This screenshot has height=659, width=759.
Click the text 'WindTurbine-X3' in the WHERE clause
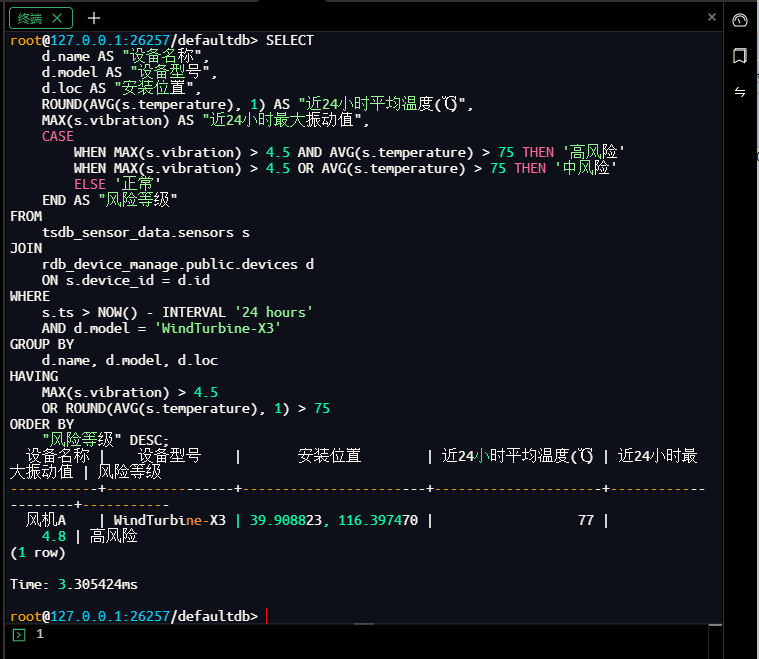[x=217, y=328]
